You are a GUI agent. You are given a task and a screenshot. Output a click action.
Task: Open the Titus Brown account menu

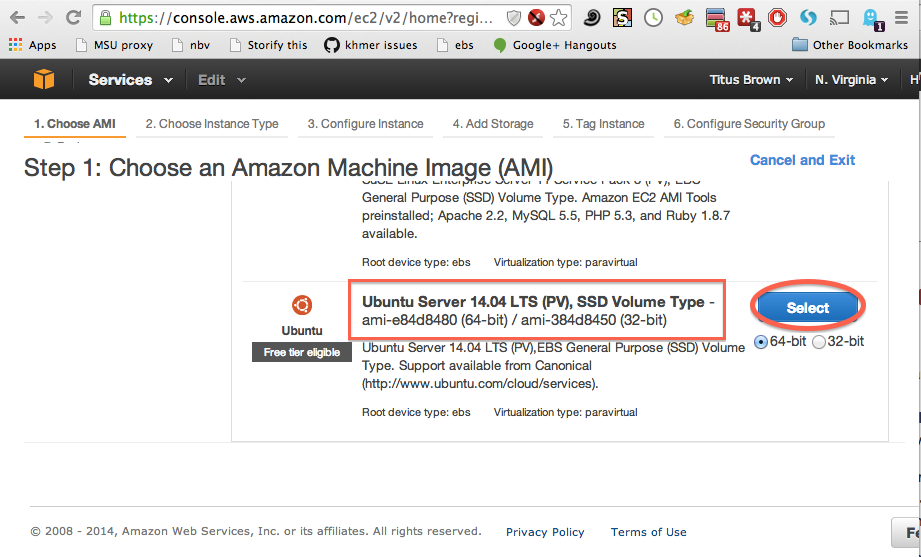click(751, 80)
